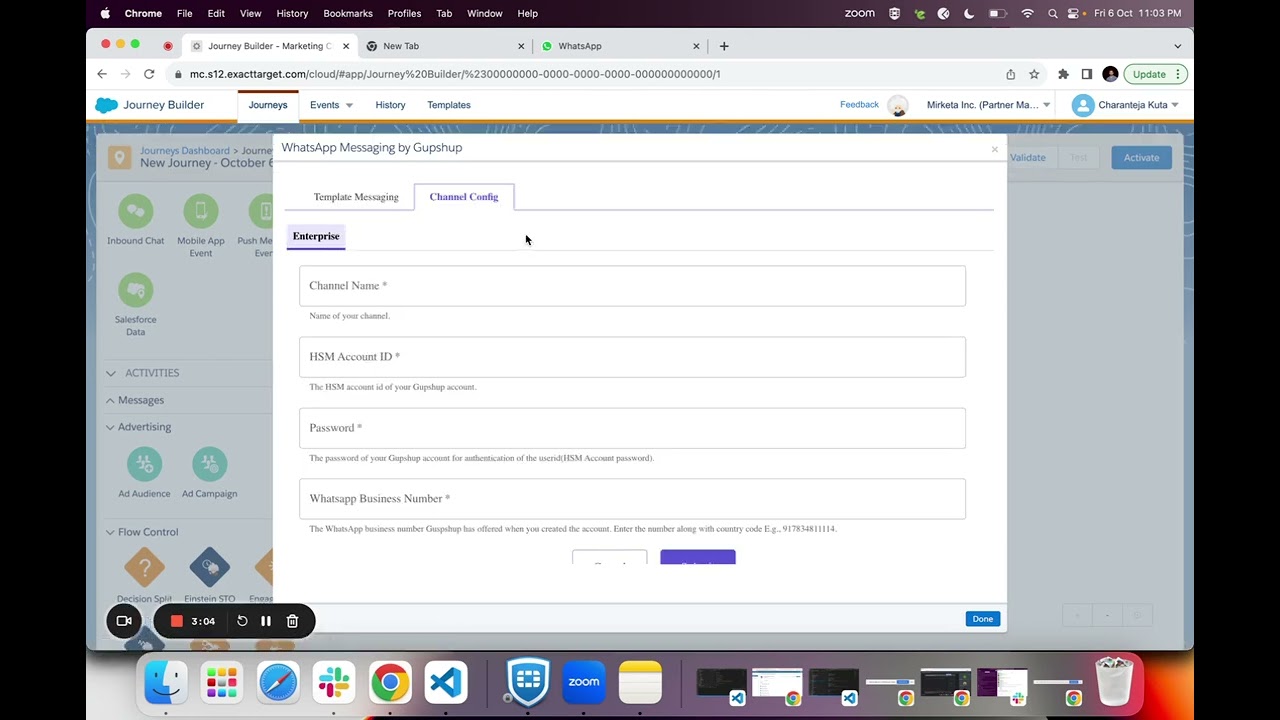Open the Chrome extensions puzzle icon
The height and width of the screenshot is (720, 1280).
click(x=1063, y=74)
